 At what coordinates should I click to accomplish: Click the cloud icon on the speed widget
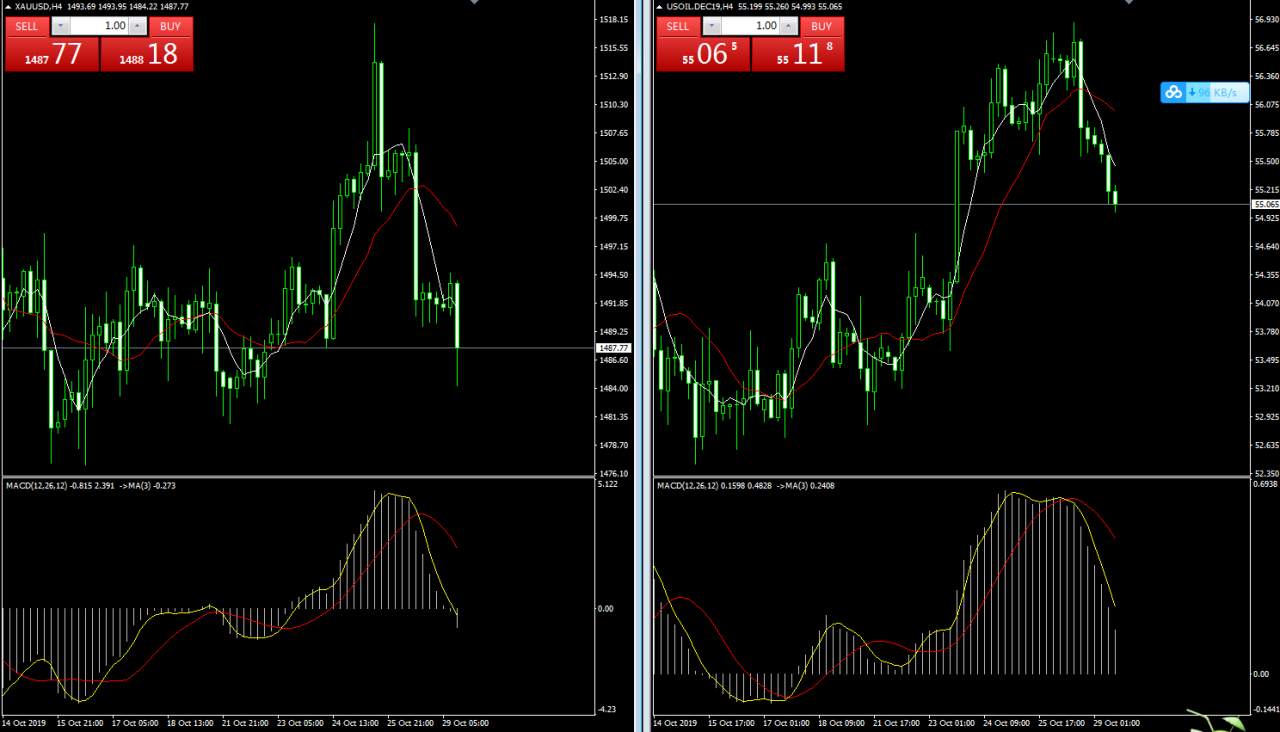(1173, 92)
